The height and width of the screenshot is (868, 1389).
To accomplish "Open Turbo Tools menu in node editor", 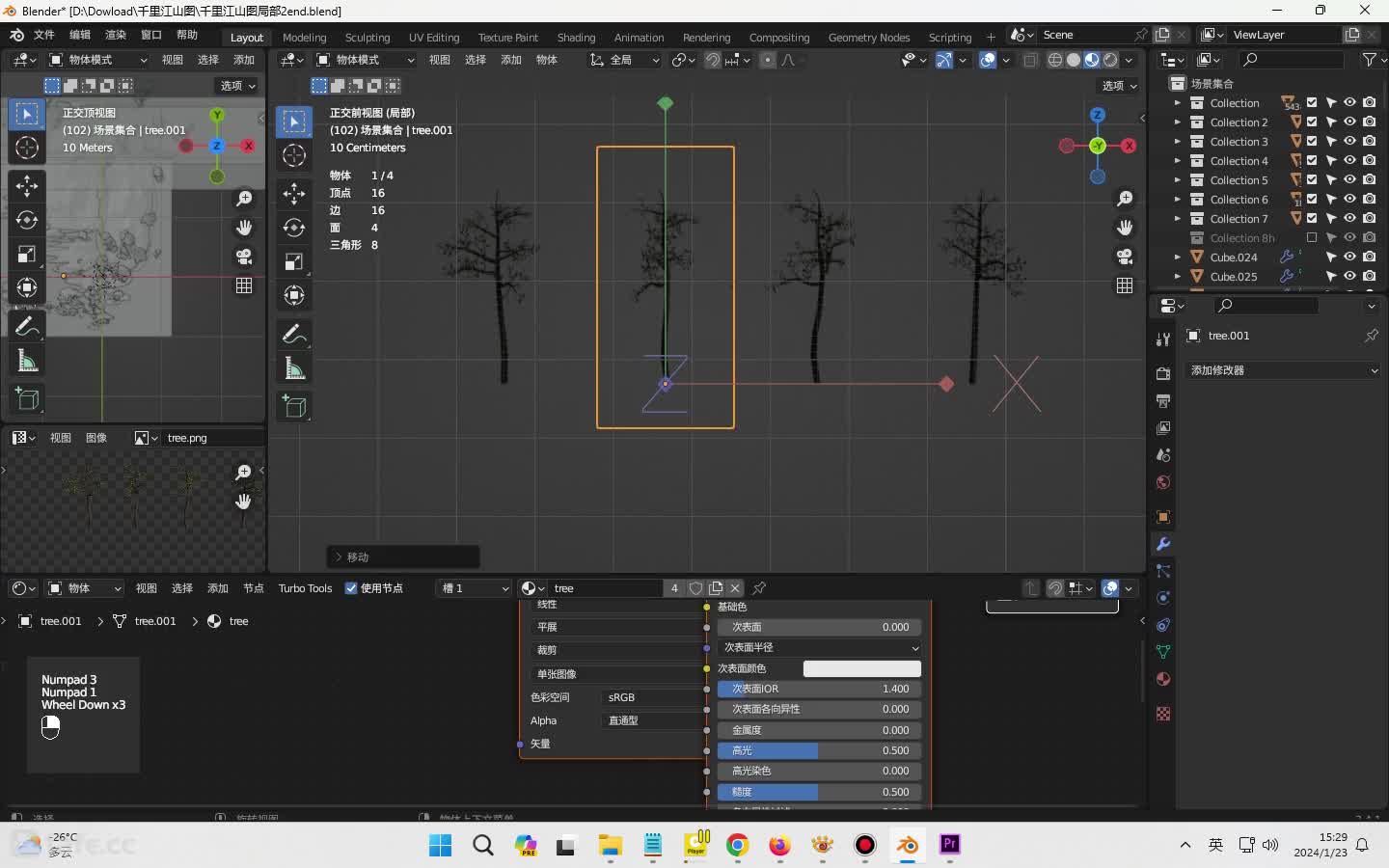I will (305, 588).
